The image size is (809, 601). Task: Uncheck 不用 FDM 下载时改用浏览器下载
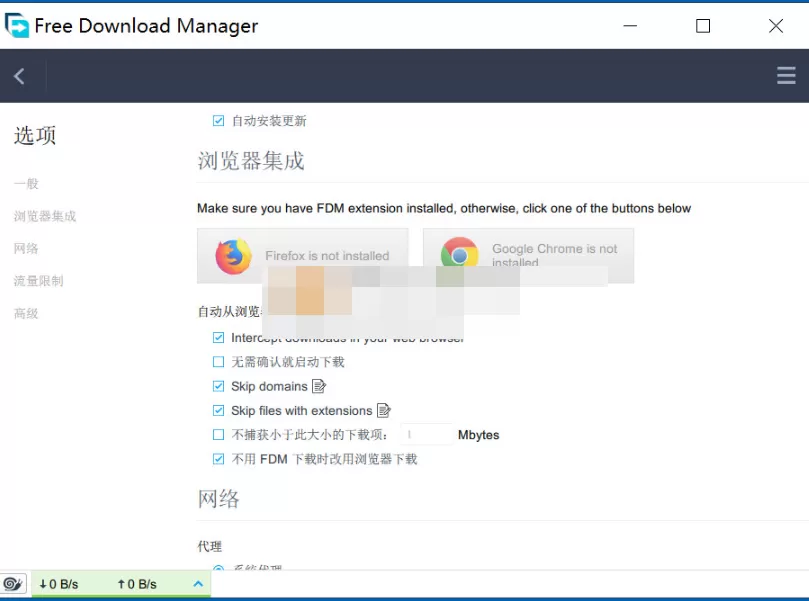point(218,458)
